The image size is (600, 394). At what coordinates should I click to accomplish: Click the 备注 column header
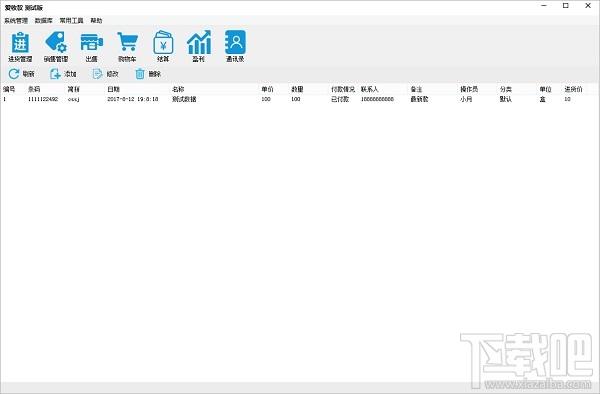416,89
